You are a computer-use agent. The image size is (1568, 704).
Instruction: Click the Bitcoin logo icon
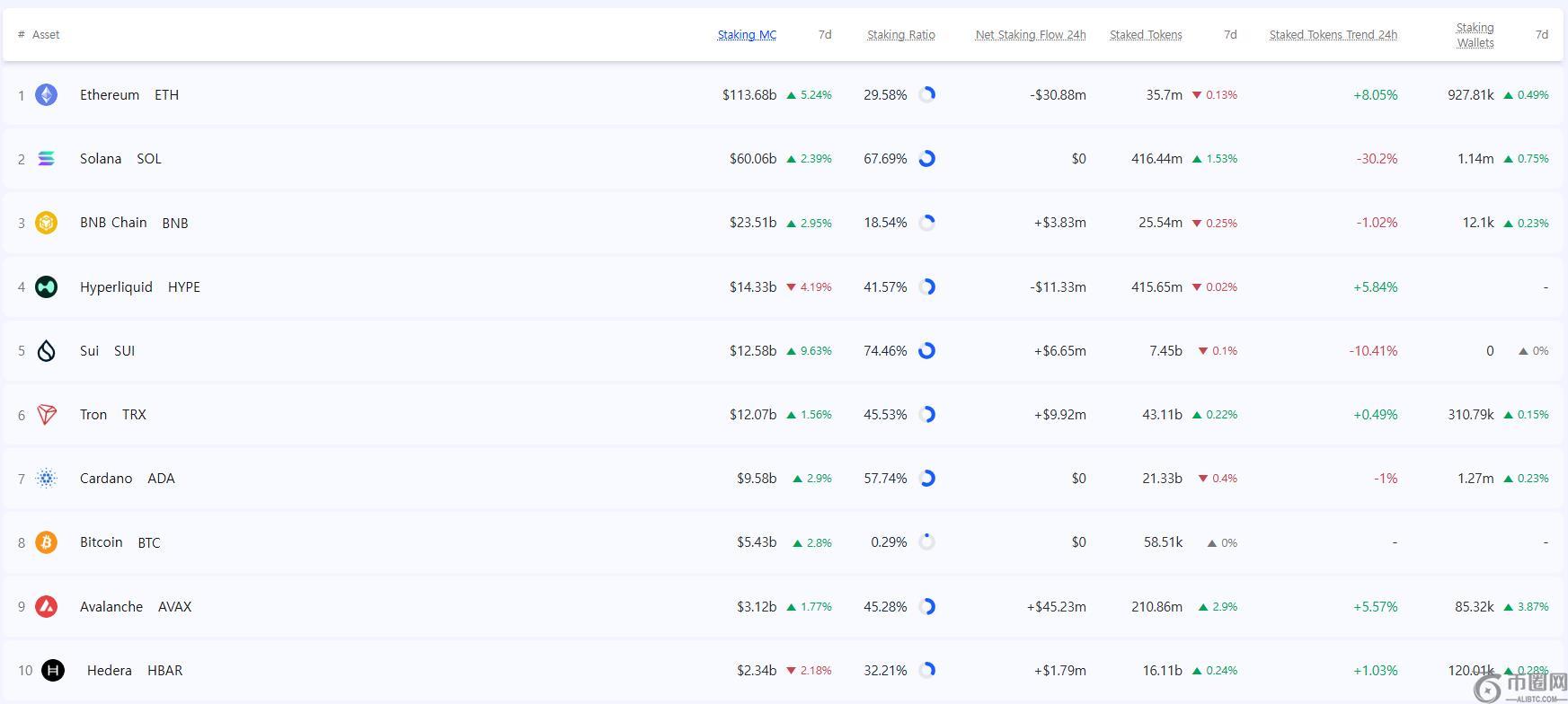pos(46,542)
